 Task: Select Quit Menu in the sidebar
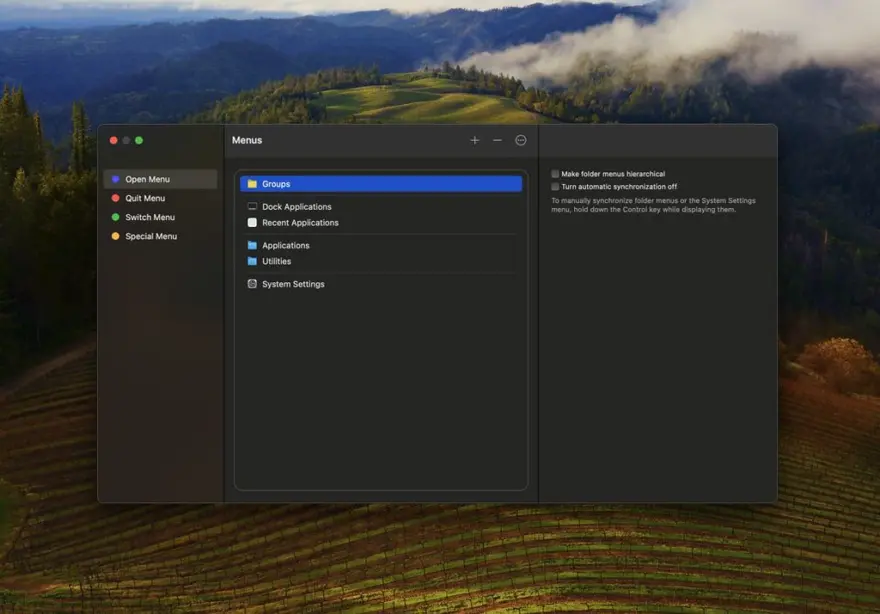[x=161, y=198]
